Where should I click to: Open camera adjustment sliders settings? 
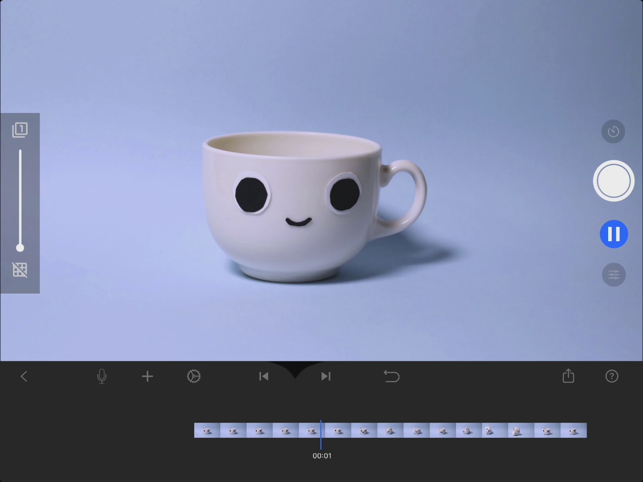point(614,274)
